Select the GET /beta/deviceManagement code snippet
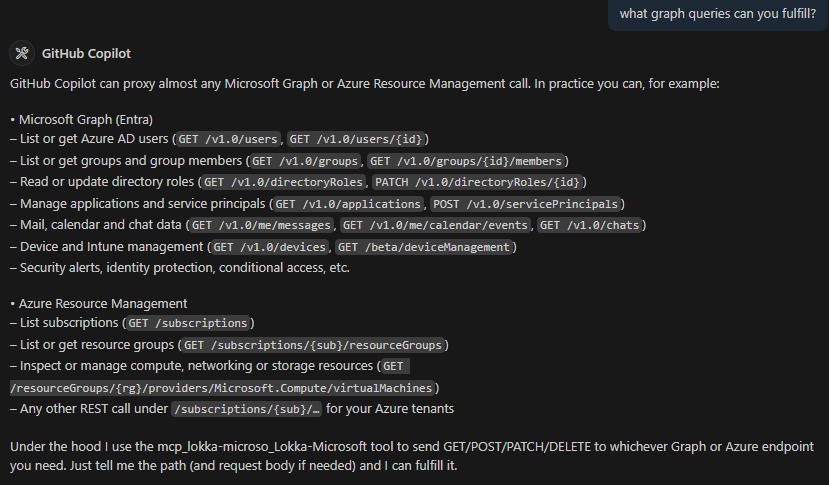This screenshot has height=485, width=829. (x=425, y=247)
